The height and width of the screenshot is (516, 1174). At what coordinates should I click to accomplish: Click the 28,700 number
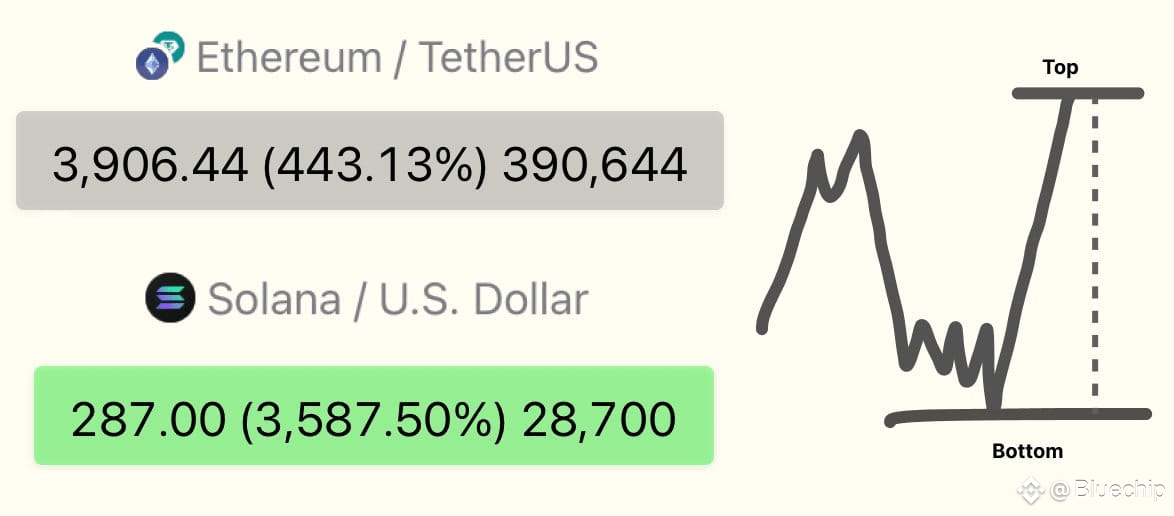click(599, 420)
